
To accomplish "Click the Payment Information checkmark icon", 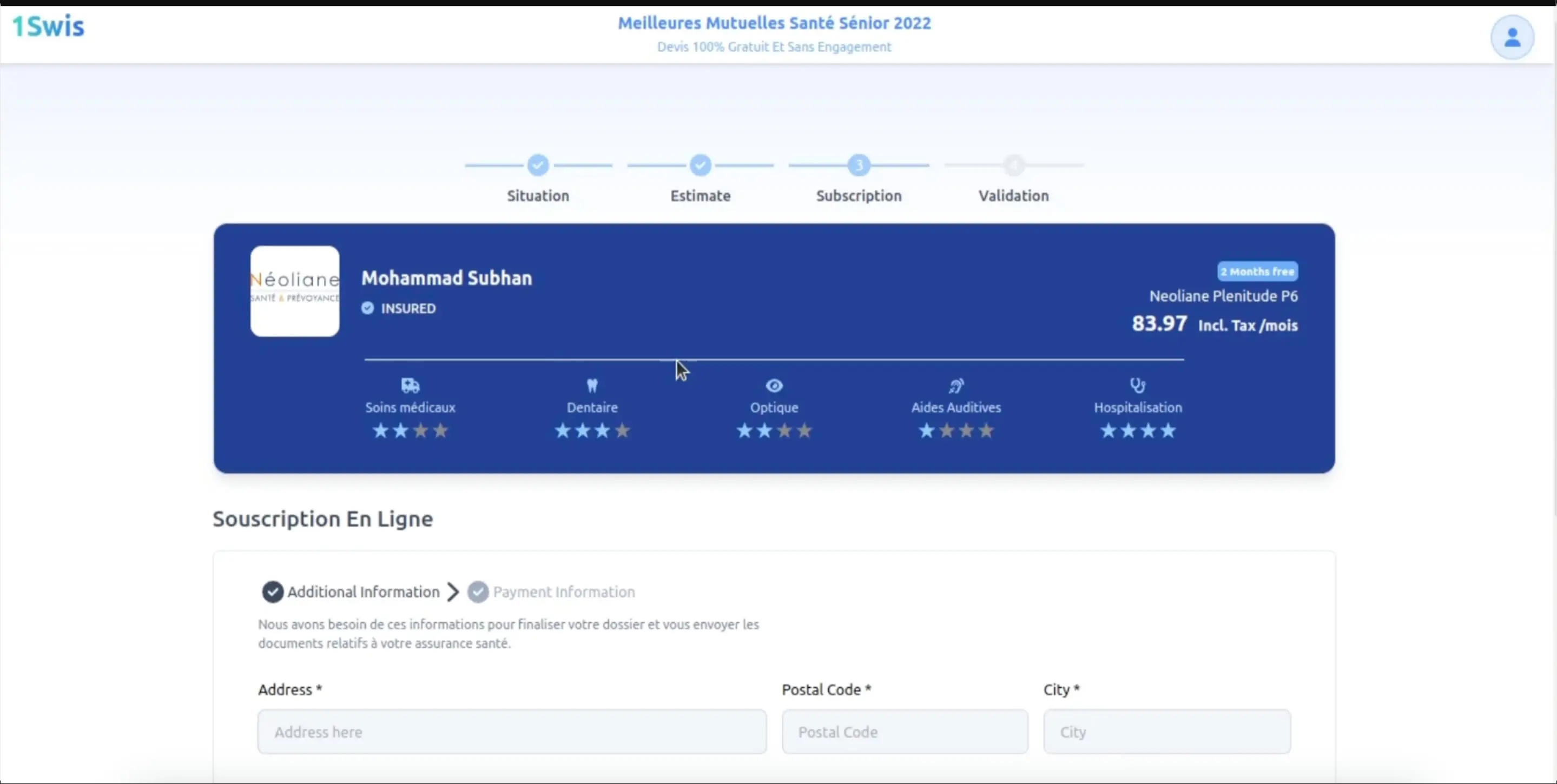I will tap(478, 592).
